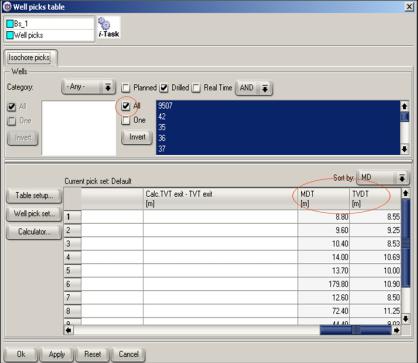Viewport: 418px width, 363px height.
Task: Click MDT cell value 179.80
Action: (x=324, y=284)
